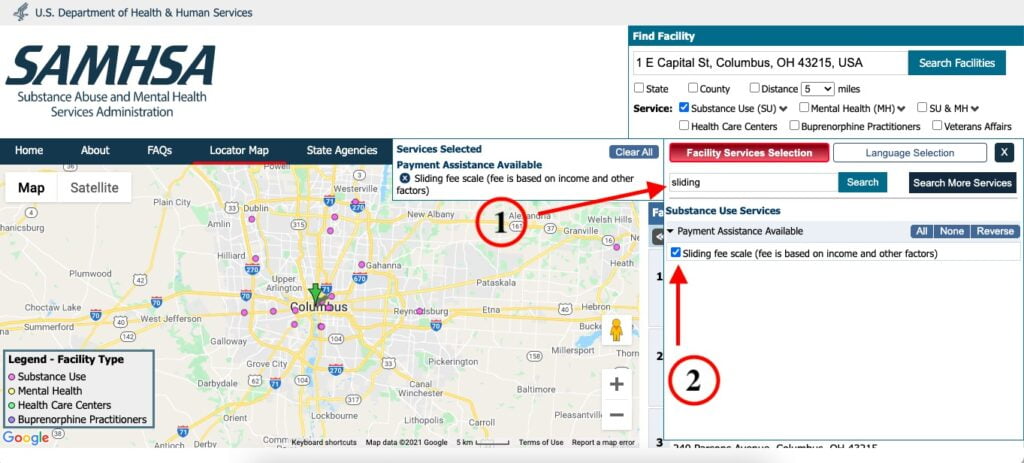Go to the Home menu item
This screenshot has width=1024, height=463.
pyautogui.click(x=29, y=150)
